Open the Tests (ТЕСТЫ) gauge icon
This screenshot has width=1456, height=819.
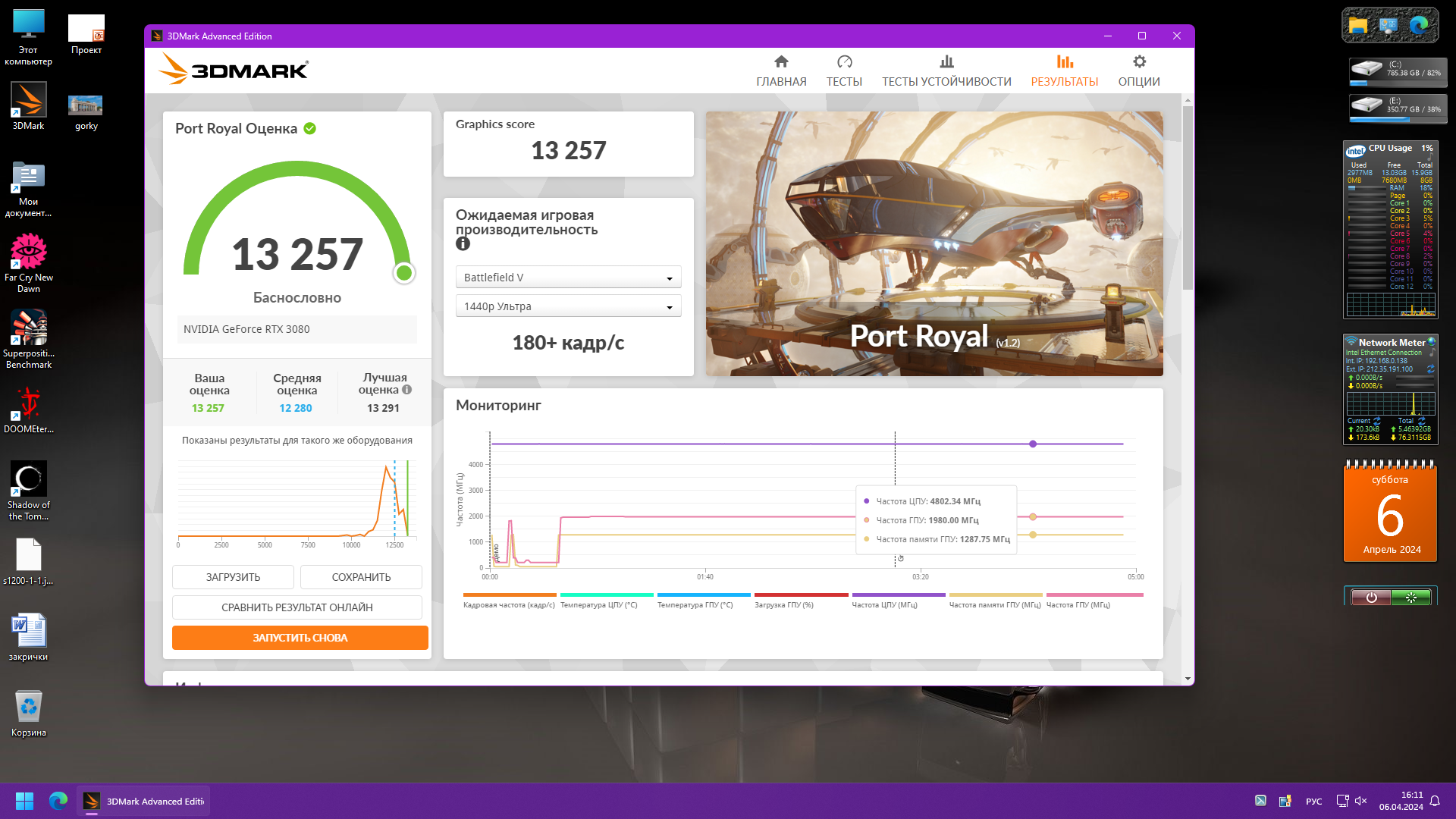click(x=844, y=62)
